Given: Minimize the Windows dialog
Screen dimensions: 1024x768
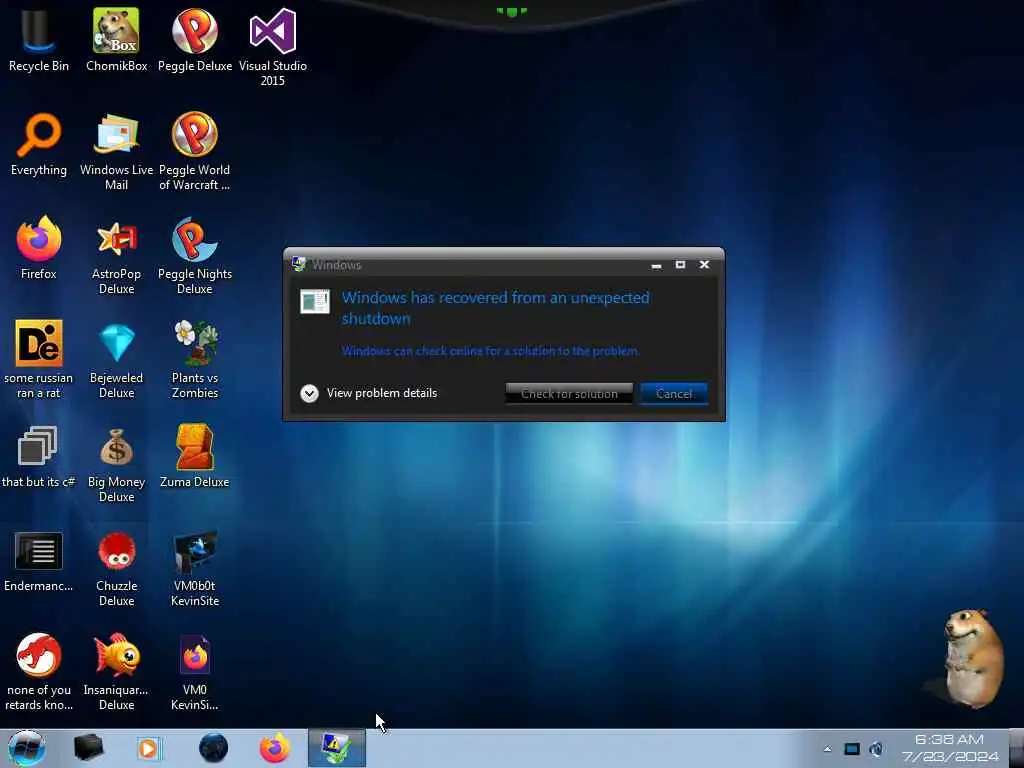Looking at the screenshot, I should [x=656, y=265].
